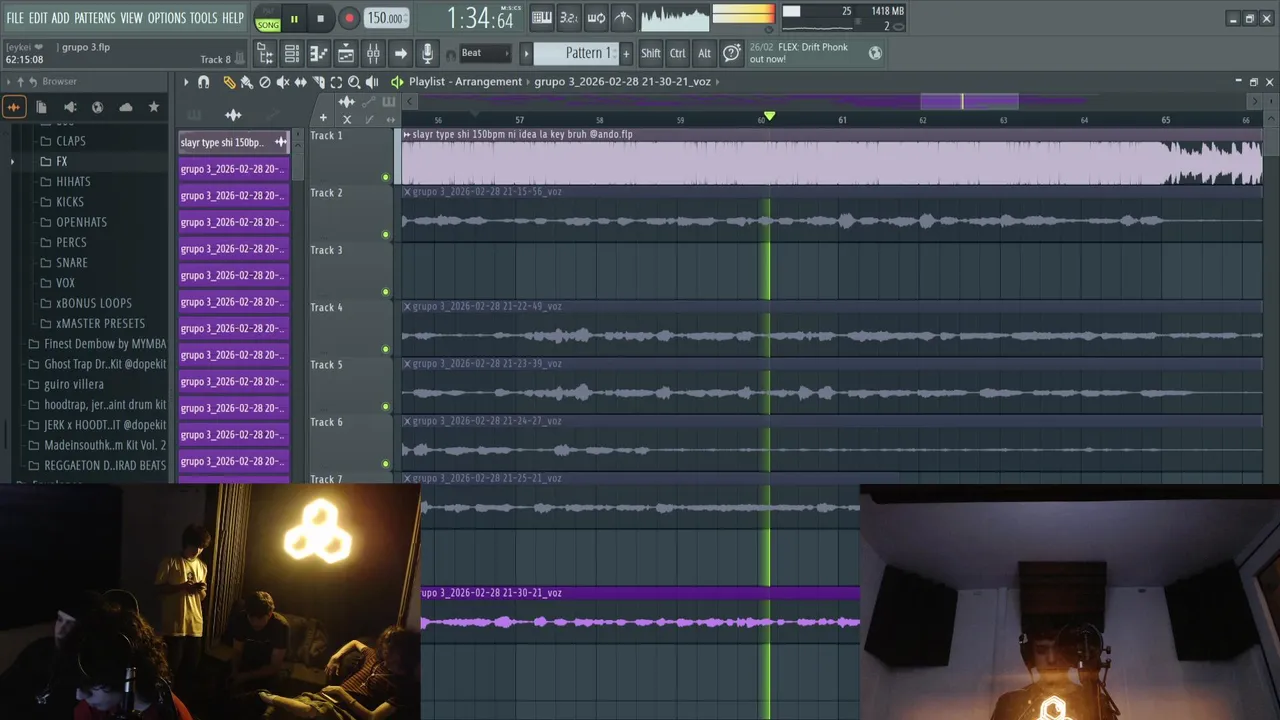Select the Mute tool in the playlist toolbar
This screenshot has height=720, width=1280.
(x=282, y=82)
